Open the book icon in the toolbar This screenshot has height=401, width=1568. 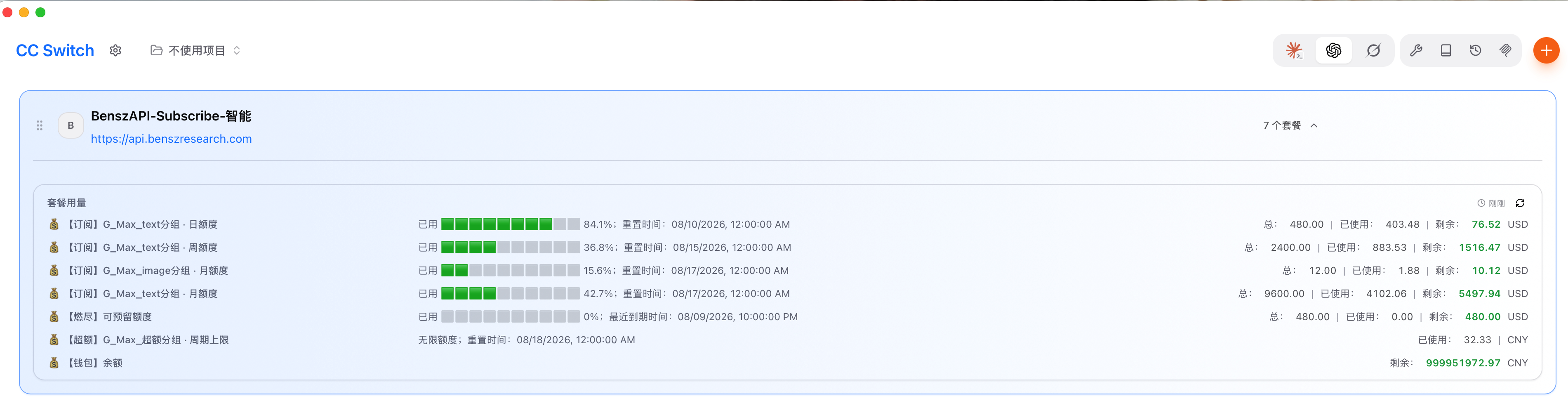[x=1446, y=50]
